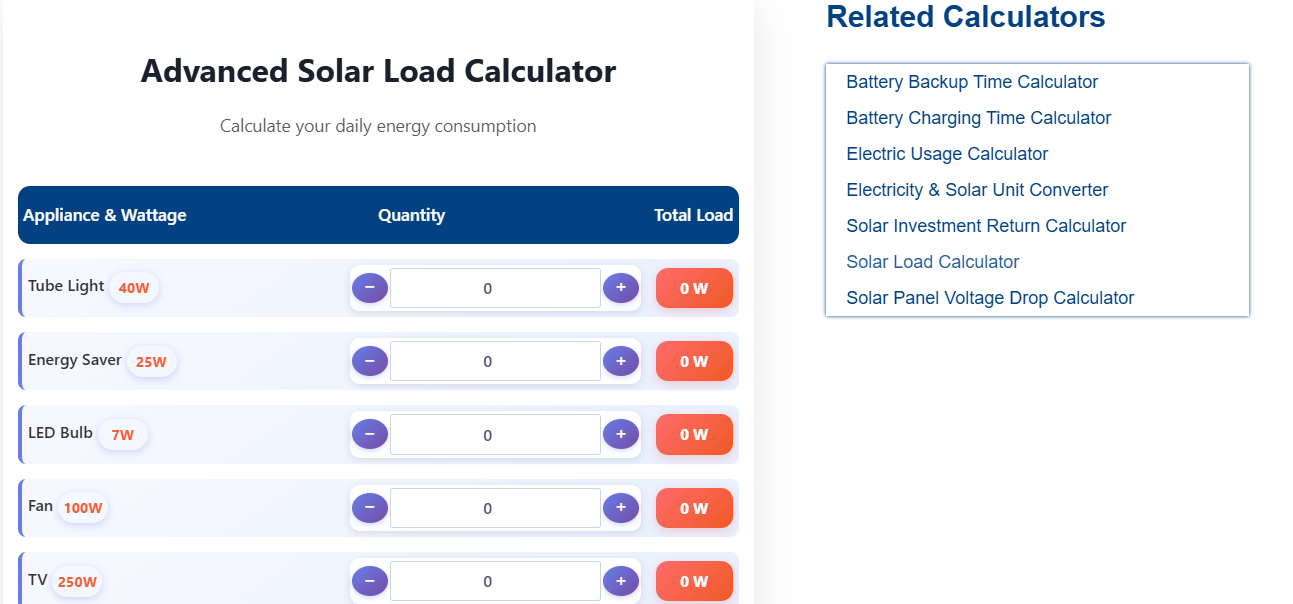The width and height of the screenshot is (1293, 604).
Task: Decrease Energy Saver quantity with minus icon
Action: click(x=369, y=360)
